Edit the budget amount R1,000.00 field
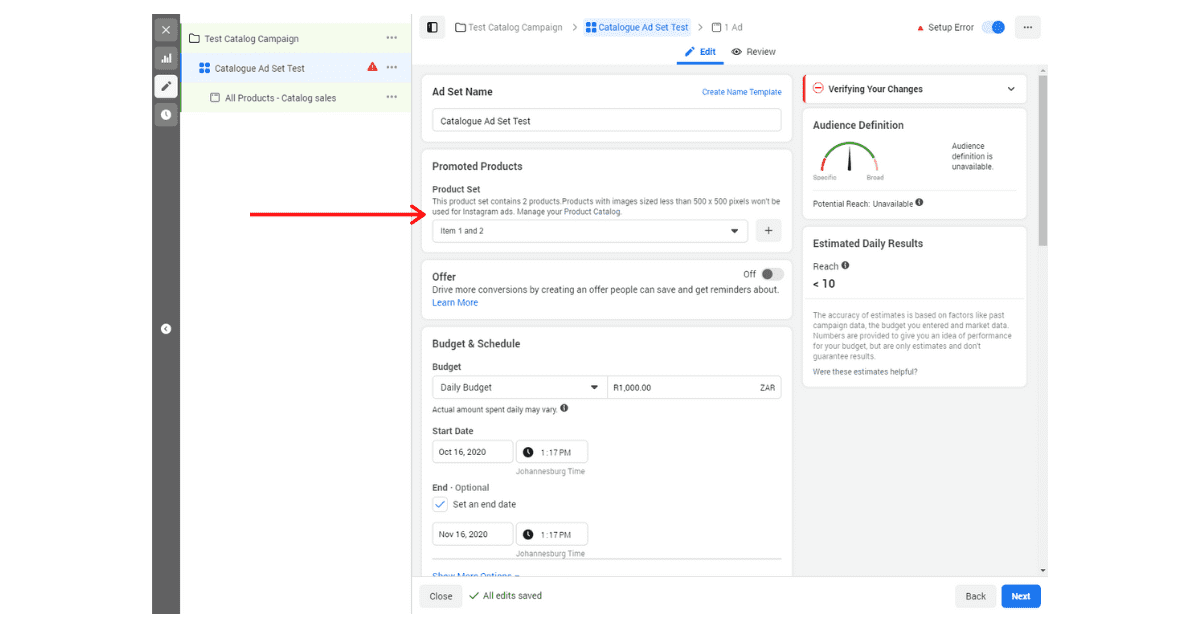The image size is (1200, 628). 694,387
